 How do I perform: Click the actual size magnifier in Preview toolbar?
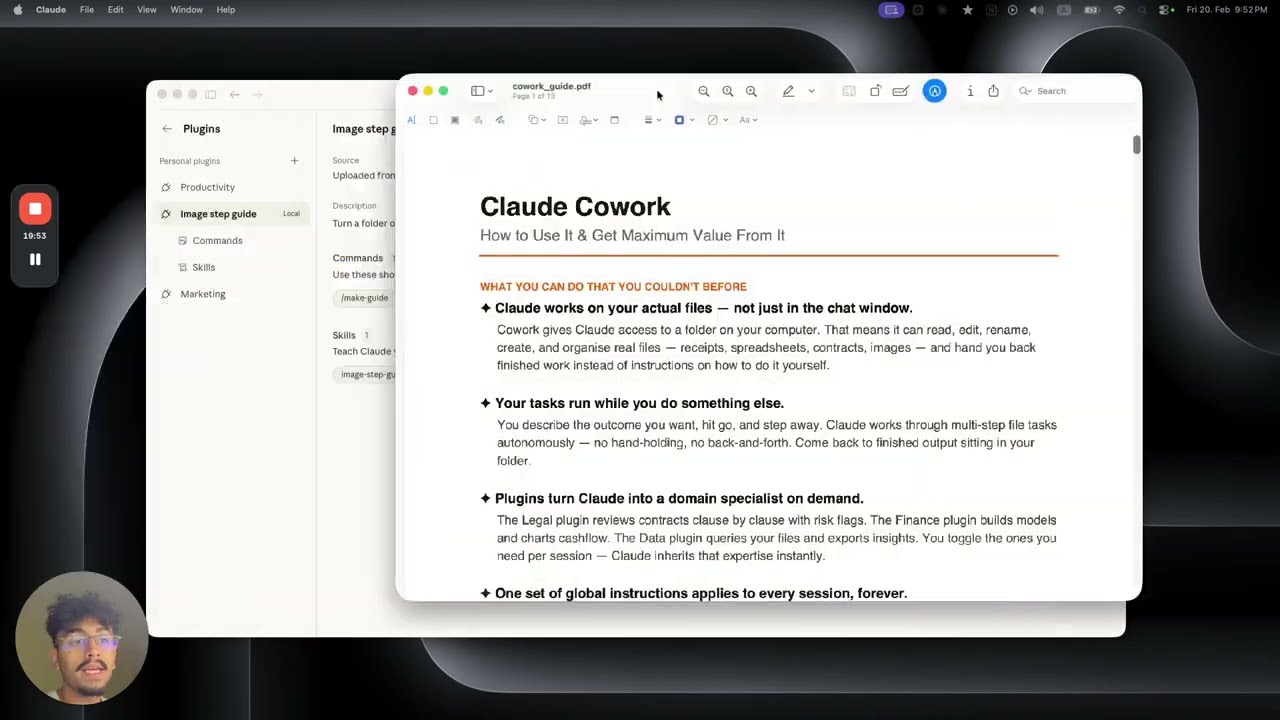tap(728, 91)
